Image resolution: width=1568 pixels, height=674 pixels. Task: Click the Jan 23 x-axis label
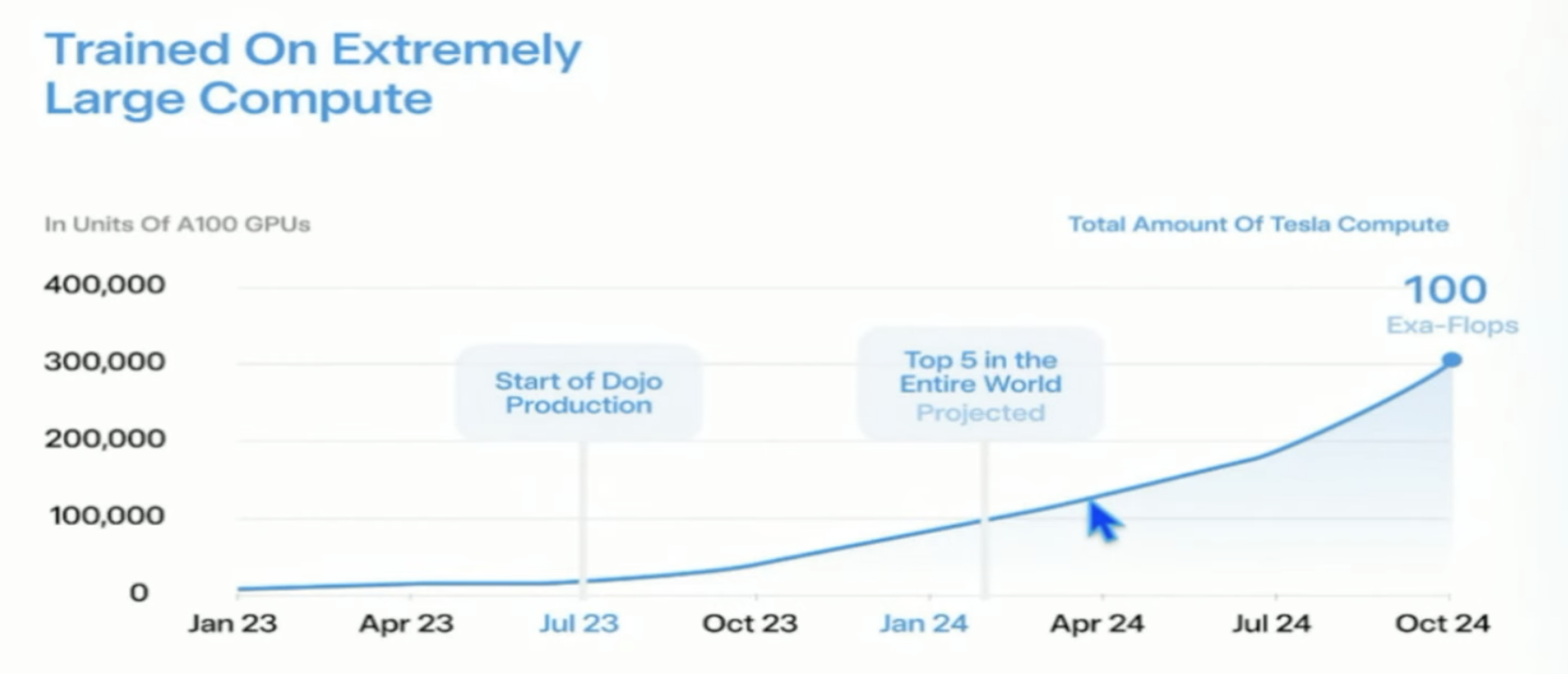[232, 624]
